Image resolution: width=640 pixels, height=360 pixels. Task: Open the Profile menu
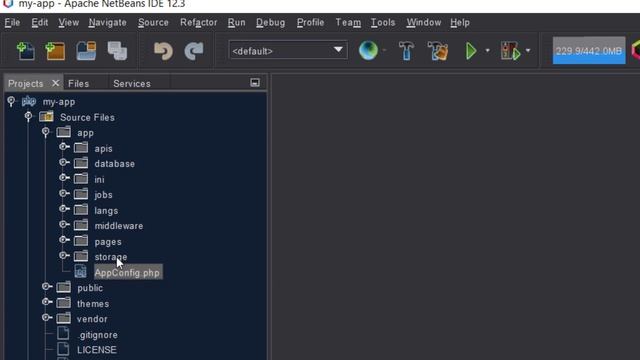[310, 22]
